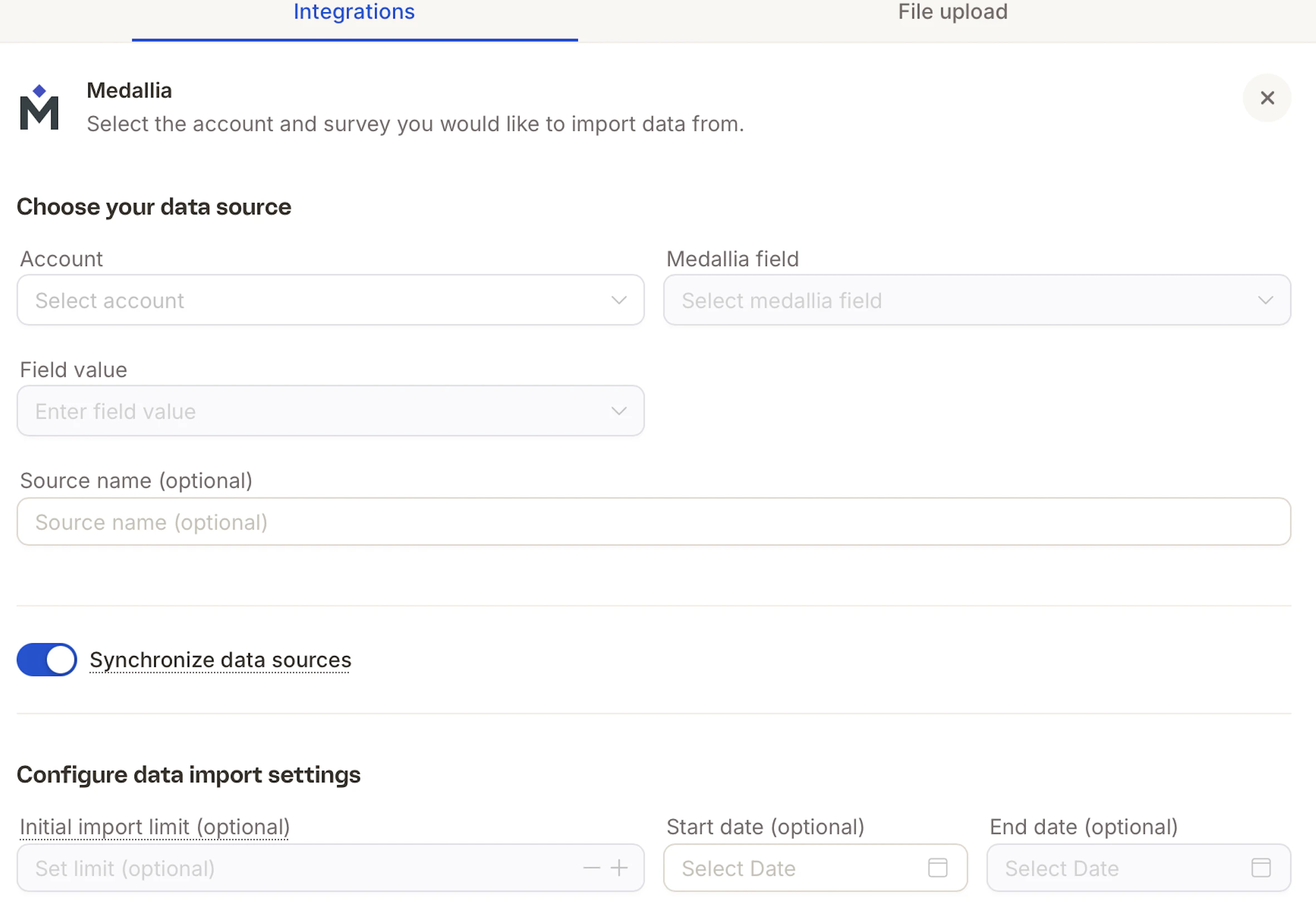Switch to the File upload tab
Image resolution: width=1316 pixels, height=907 pixels.
point(952,12)
